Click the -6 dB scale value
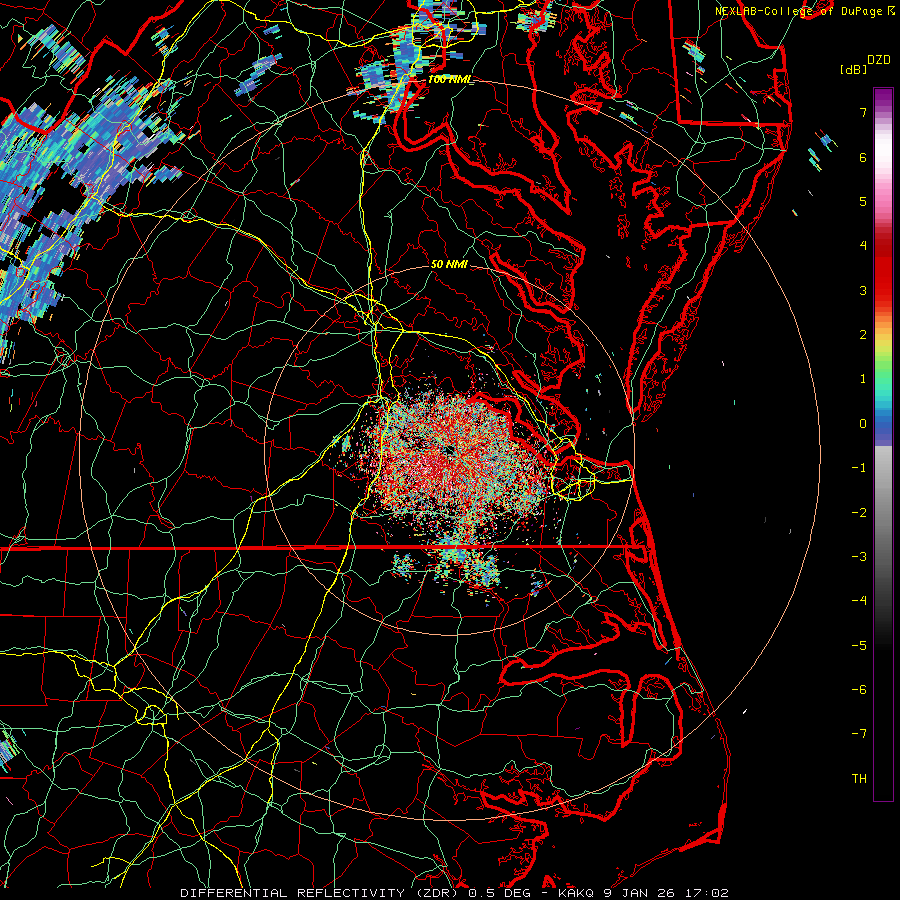This screenshot has height=900, width=900. [x=859, y=690]
